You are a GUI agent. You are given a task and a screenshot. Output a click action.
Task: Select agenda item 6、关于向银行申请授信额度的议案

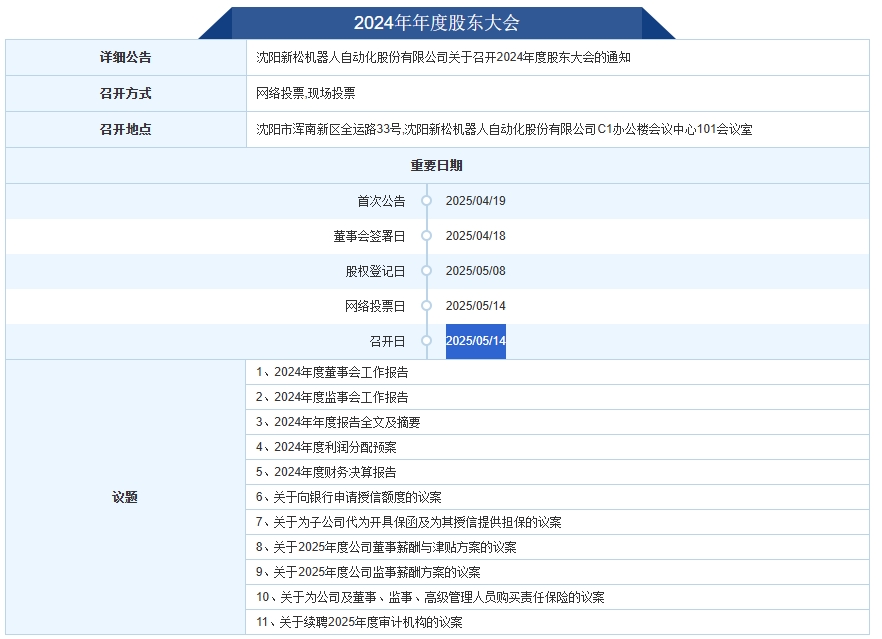pos(349,497)
